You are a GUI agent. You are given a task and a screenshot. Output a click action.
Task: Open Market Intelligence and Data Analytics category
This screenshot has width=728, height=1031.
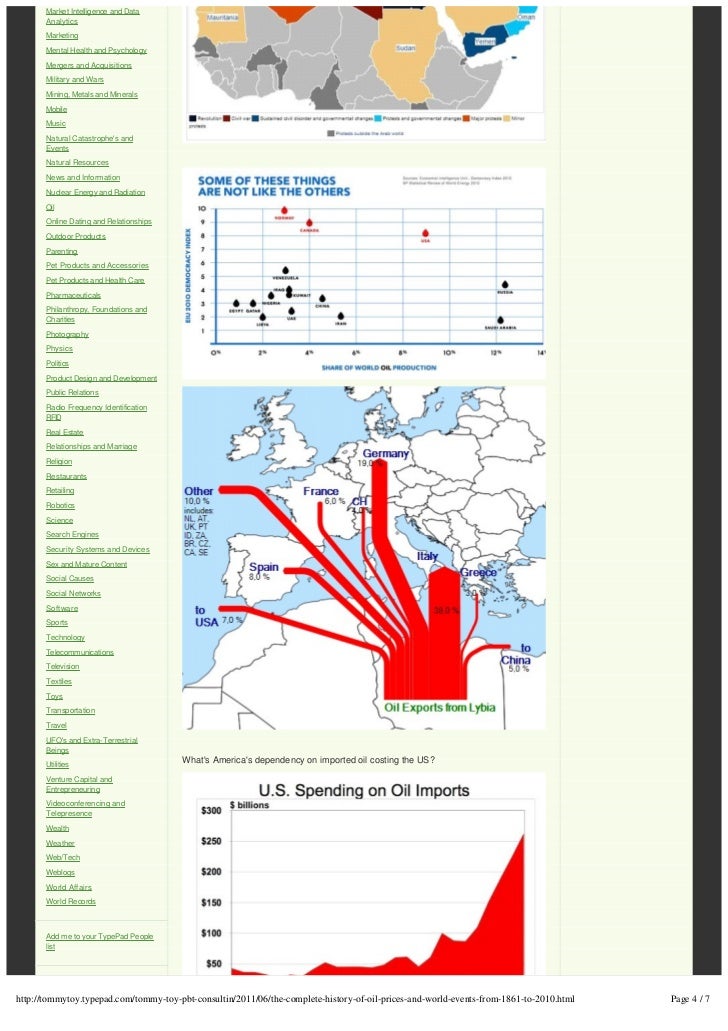[x=92, y=16]
